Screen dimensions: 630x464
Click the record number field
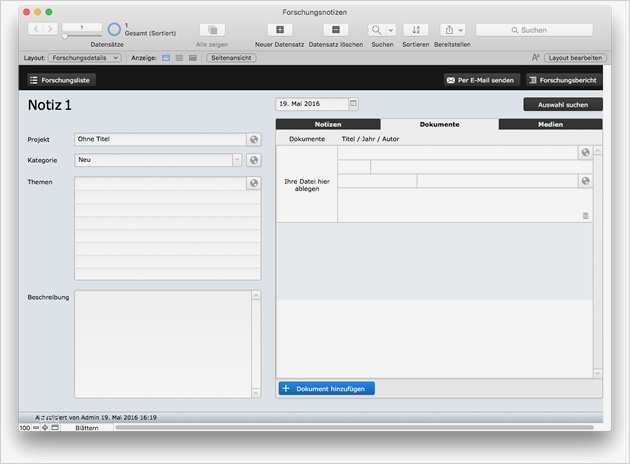point(82,27)
